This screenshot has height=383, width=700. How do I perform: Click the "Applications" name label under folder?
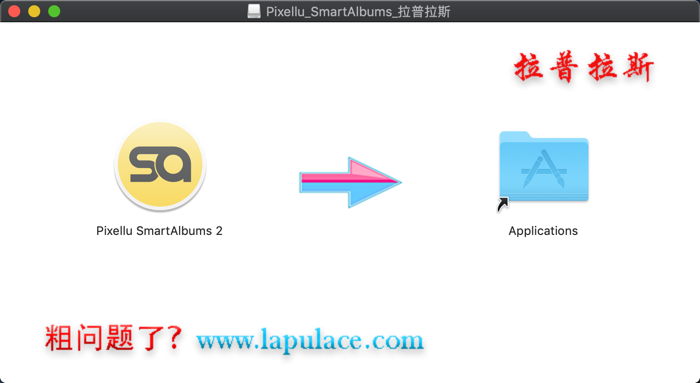tap(543, 231)
